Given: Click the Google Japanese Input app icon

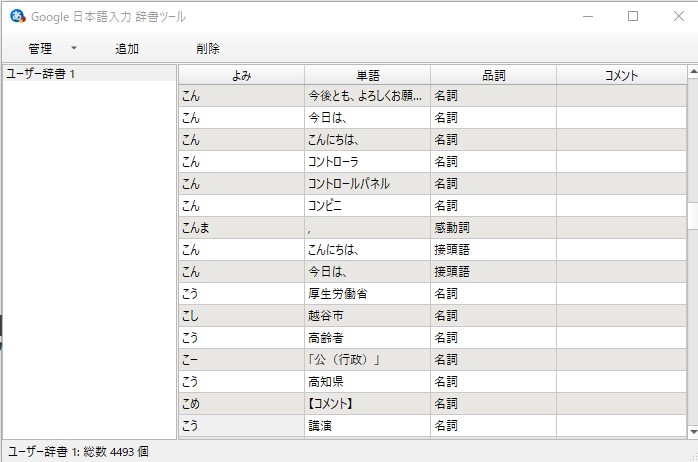Looking at the screenshot, I should [x=17, y=16].
